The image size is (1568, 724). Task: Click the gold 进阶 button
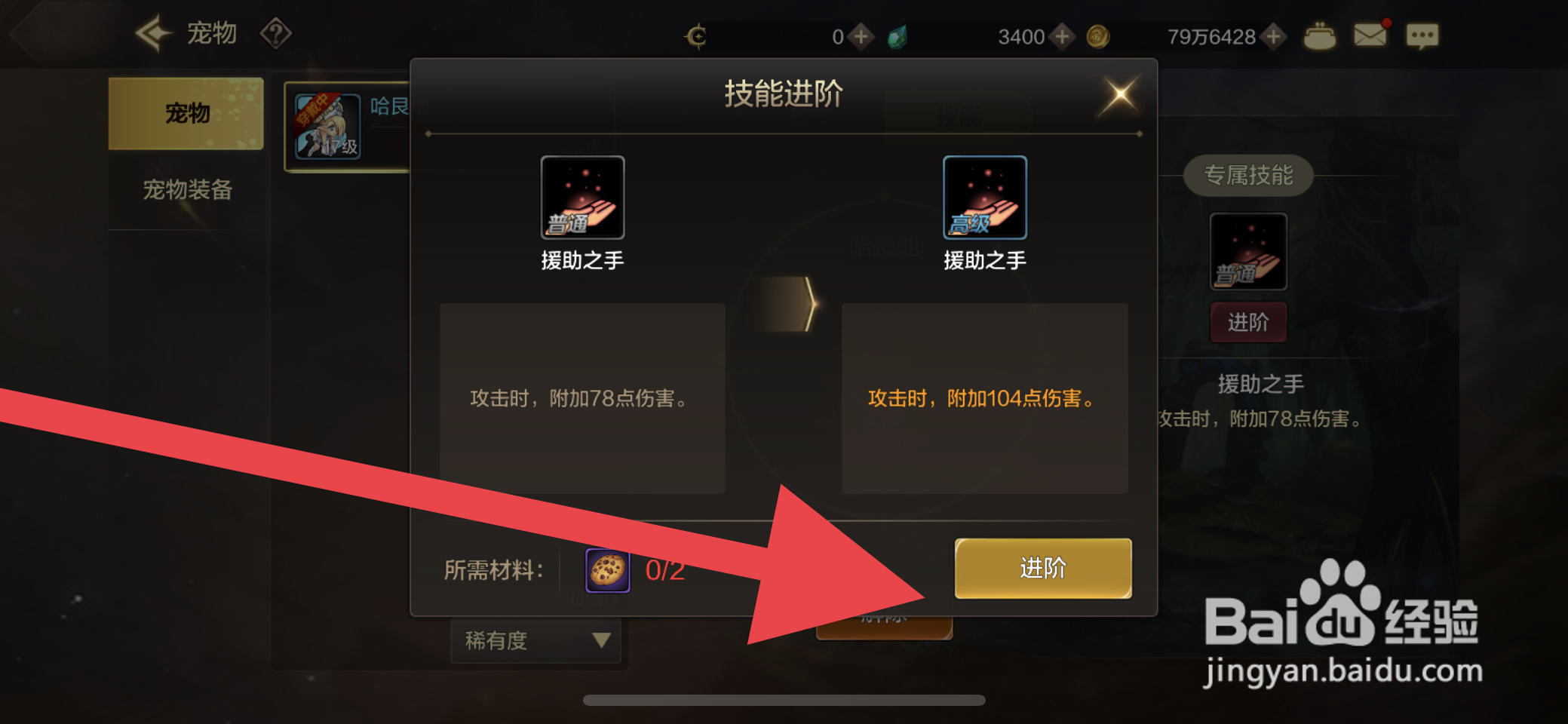pos(1043,568)
